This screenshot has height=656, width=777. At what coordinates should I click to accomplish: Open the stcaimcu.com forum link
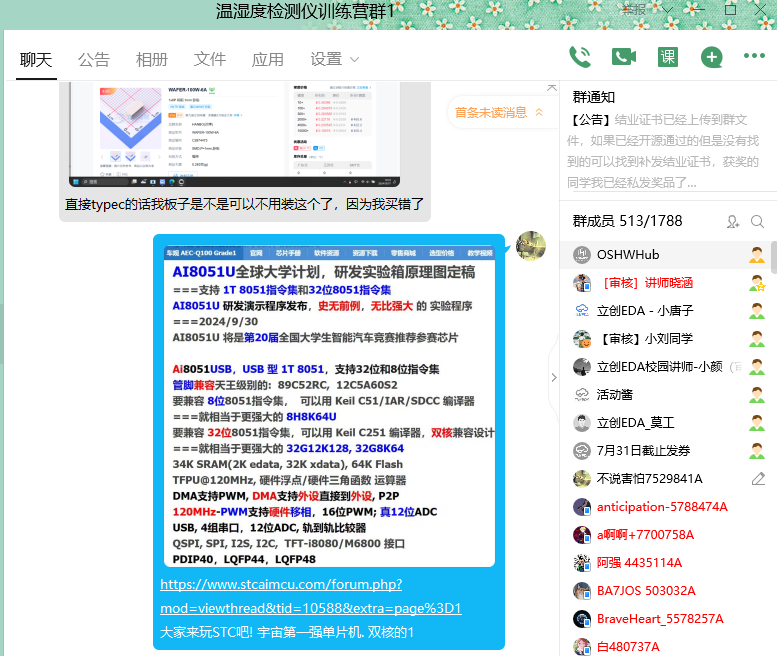[311, 596]
